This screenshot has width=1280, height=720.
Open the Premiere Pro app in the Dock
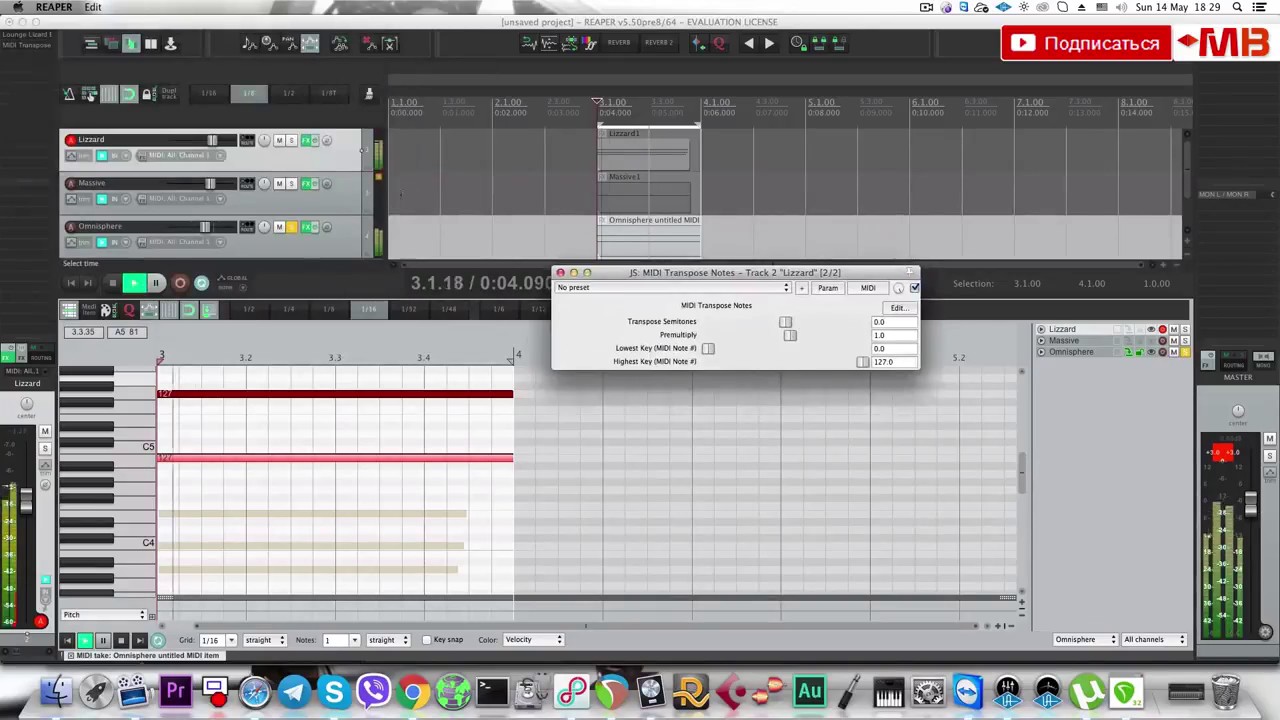176,691
